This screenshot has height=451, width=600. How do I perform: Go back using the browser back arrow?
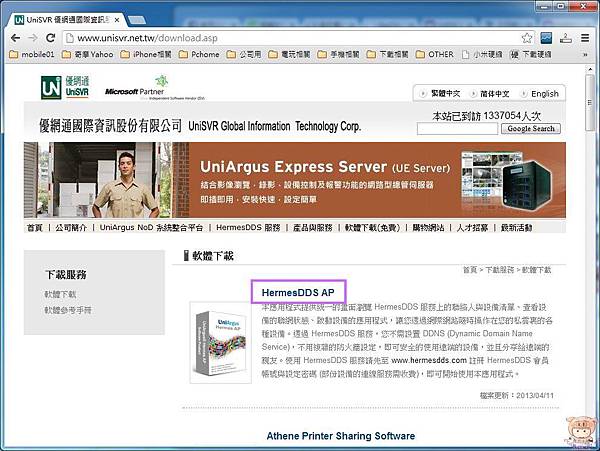(x=15, y=38)
